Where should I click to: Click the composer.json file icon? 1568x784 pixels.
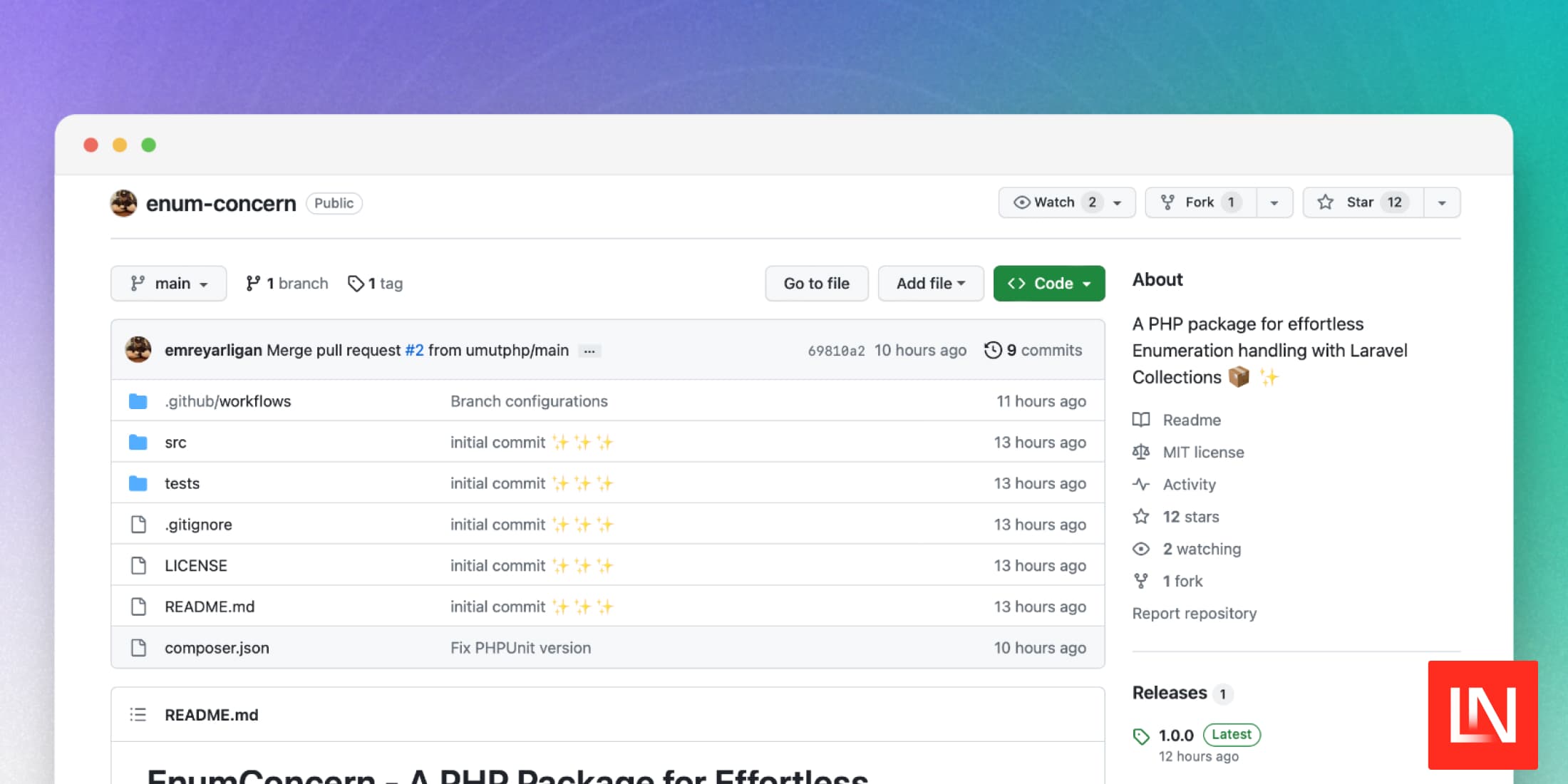click(138, 648)
